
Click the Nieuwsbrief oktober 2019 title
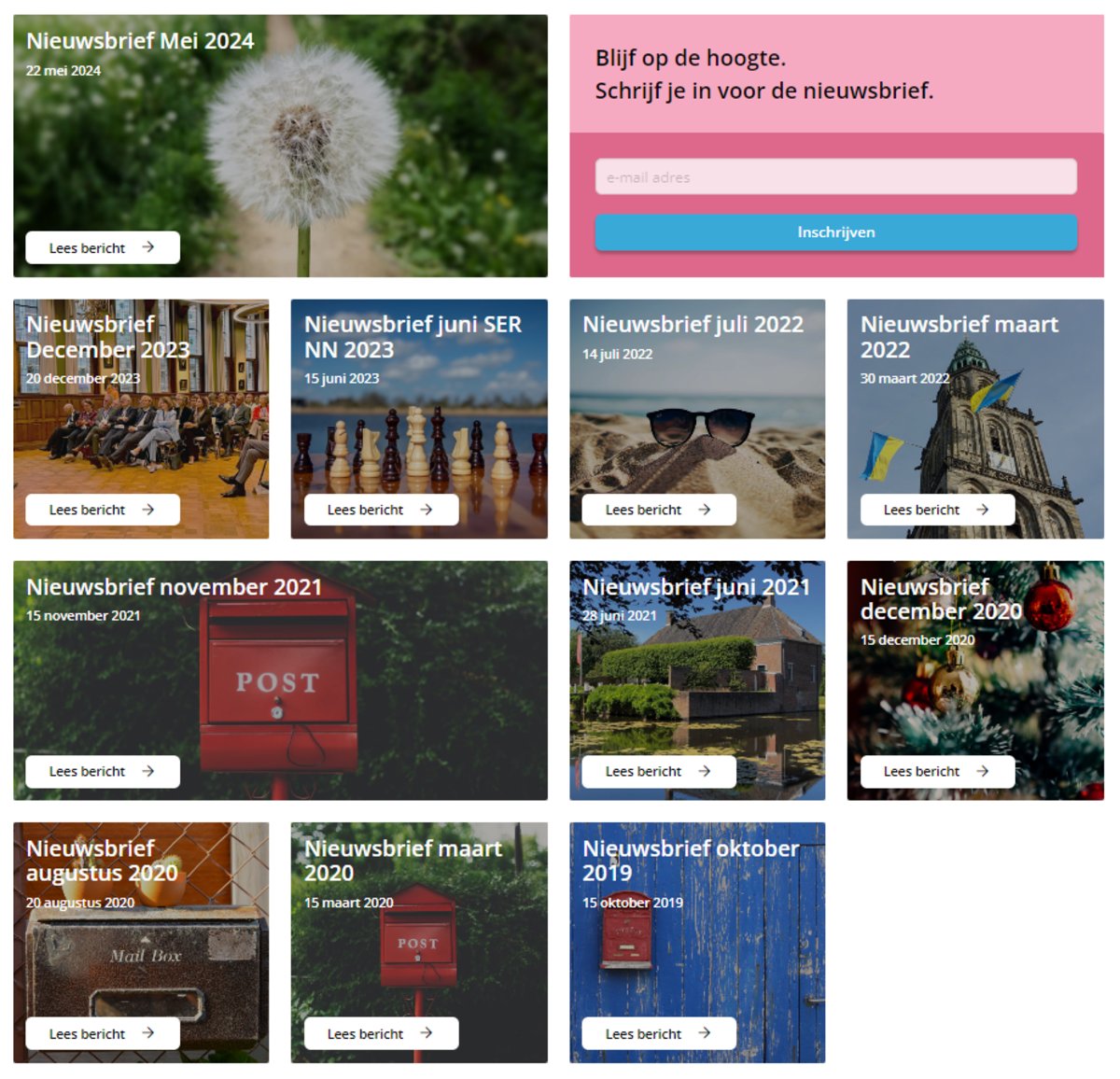coord(691,861)
